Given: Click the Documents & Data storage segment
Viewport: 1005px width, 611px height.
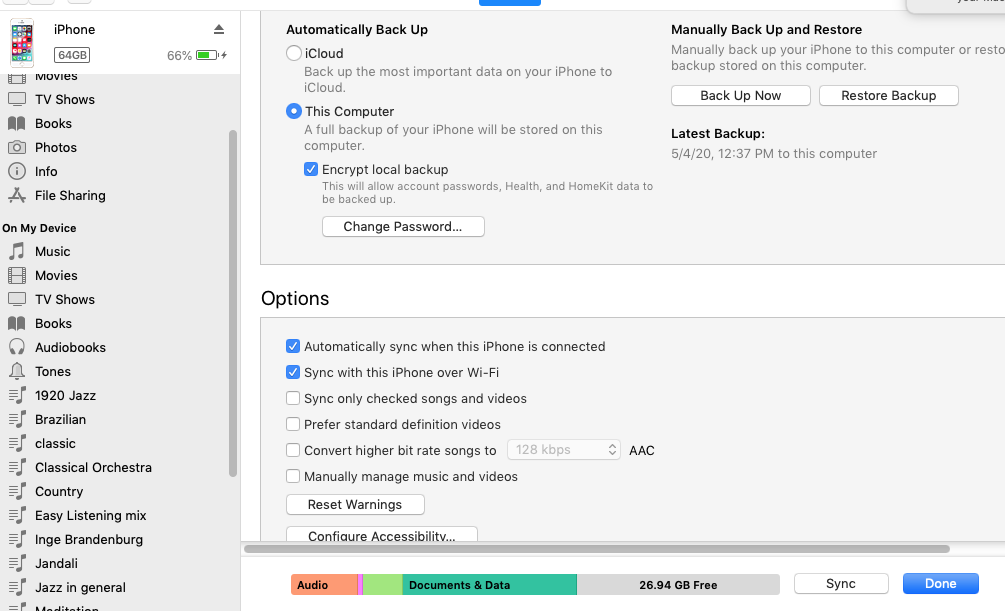Looking at the screenshot, I should [x=489, y=585].
